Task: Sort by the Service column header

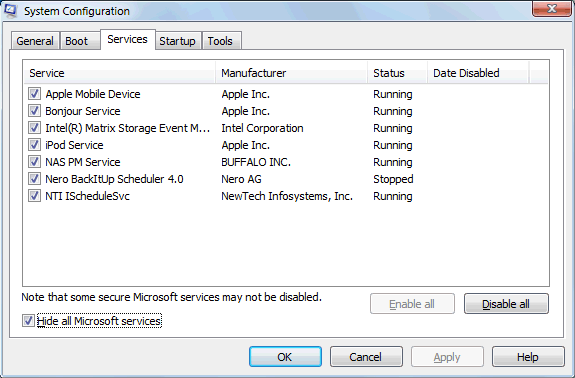Action: coord(120,73)
